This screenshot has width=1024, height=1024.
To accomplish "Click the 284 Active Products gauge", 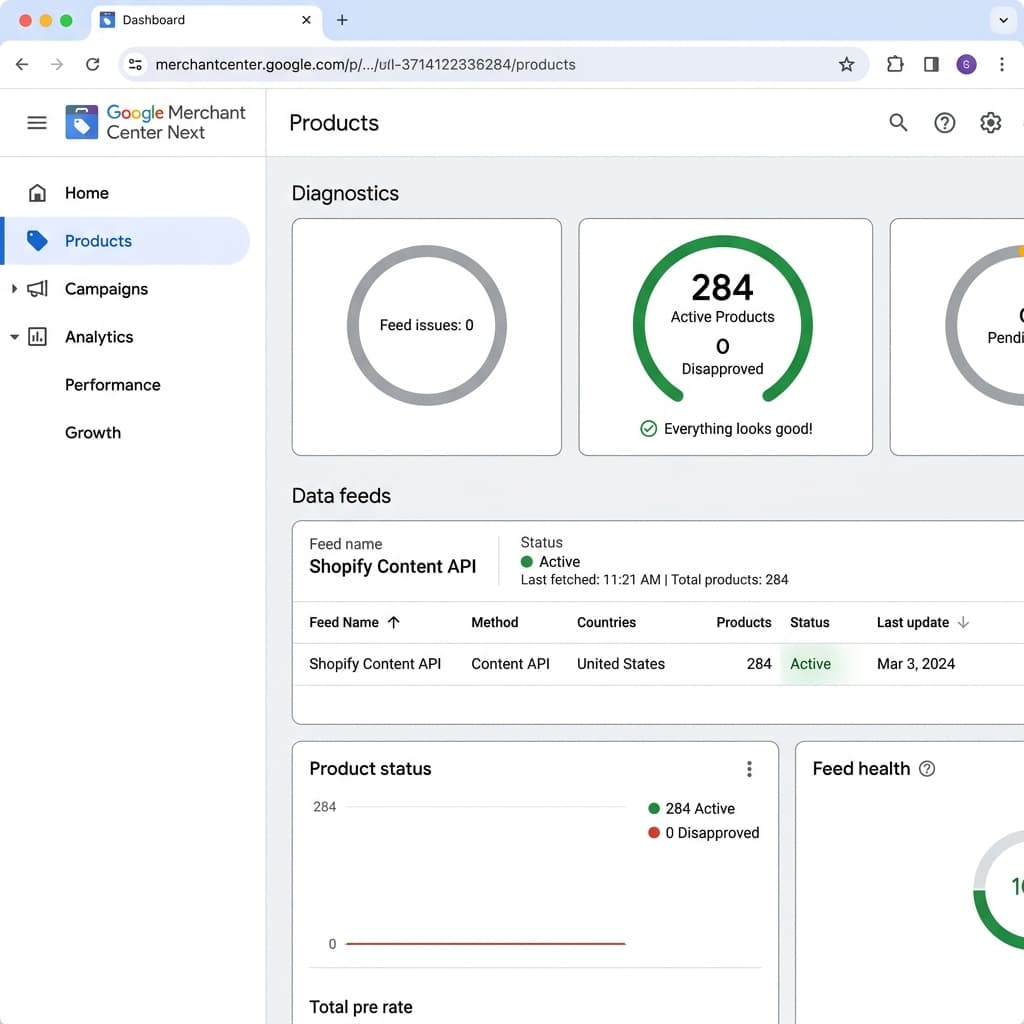I will pos(722,319).
